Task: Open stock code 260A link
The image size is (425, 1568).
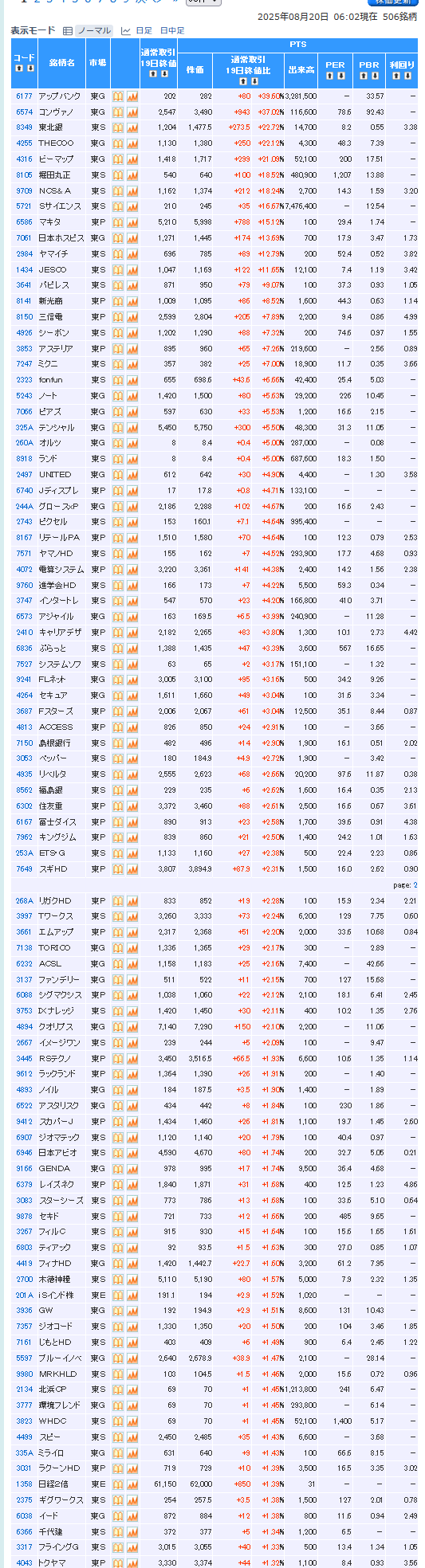Action: click(24, 443)
